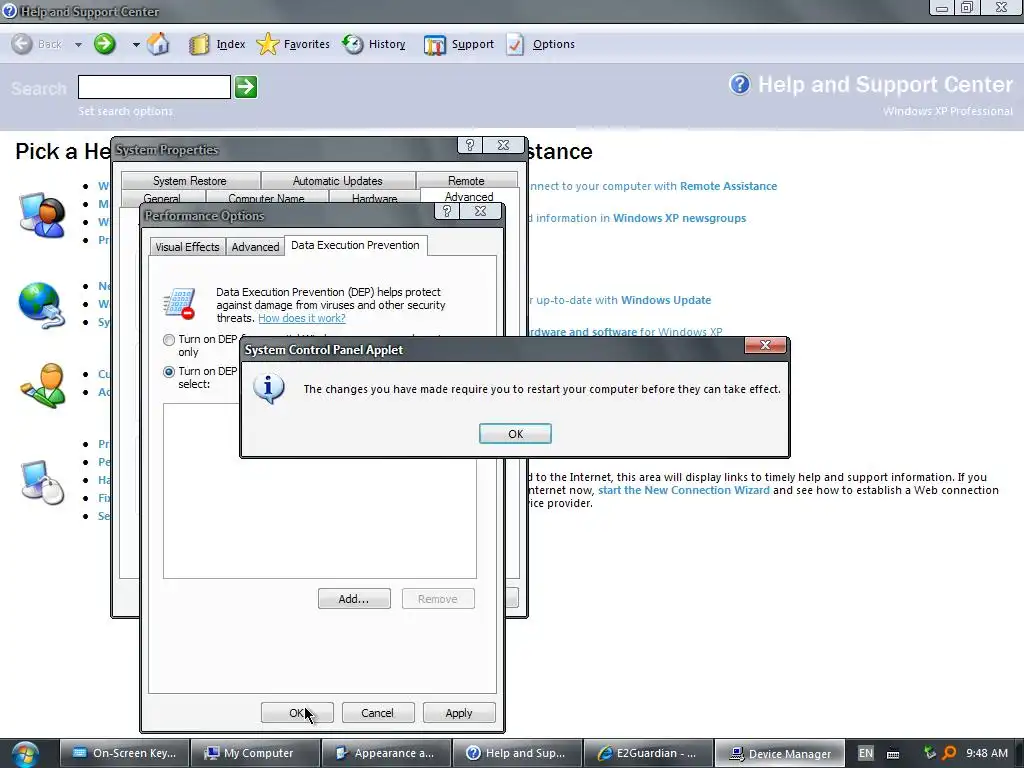Open the Options checklist icon
This screenshot has height=768, width=1024.
click(515, 44)
